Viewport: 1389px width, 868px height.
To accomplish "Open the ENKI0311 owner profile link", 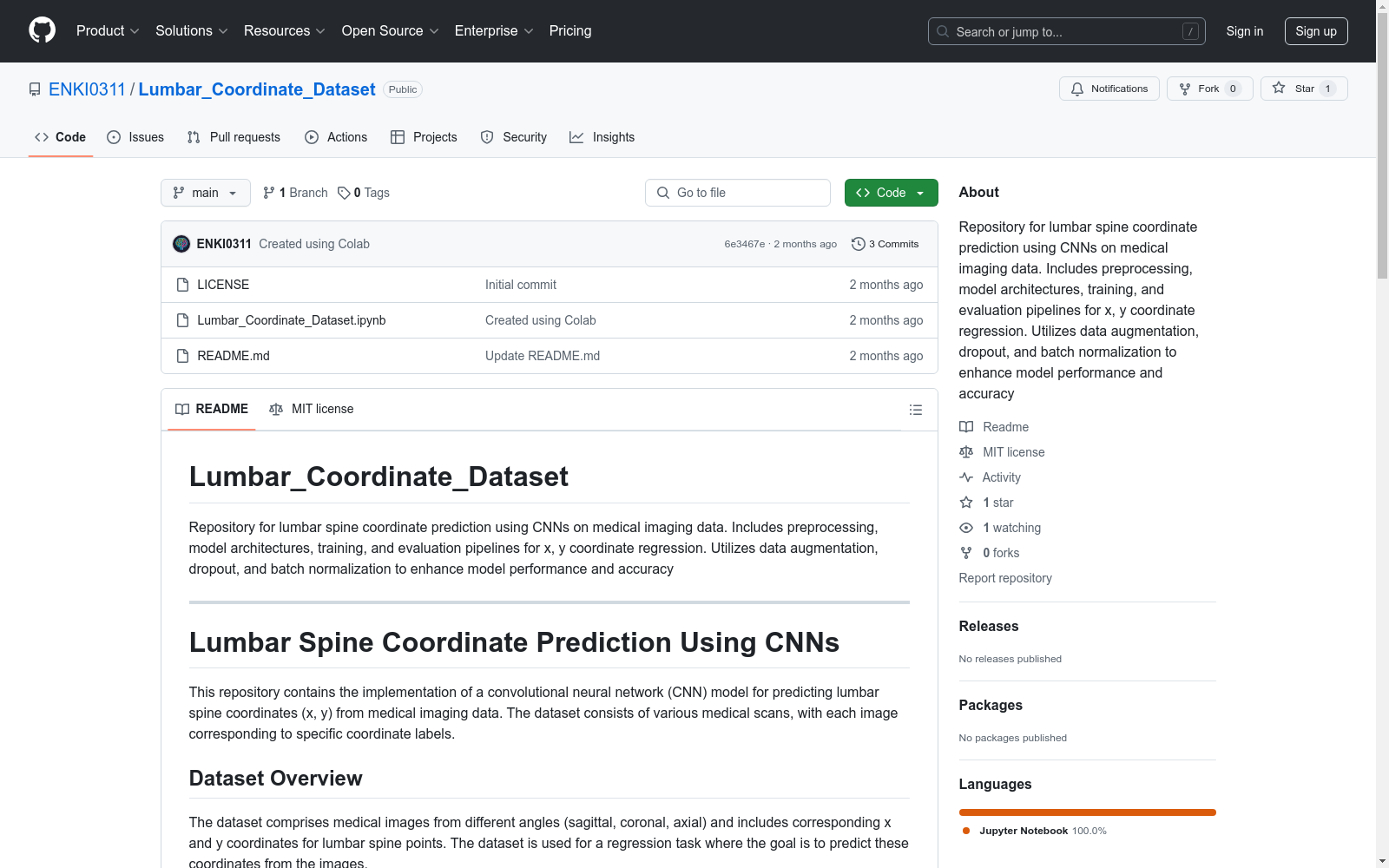I will [87, 89].
